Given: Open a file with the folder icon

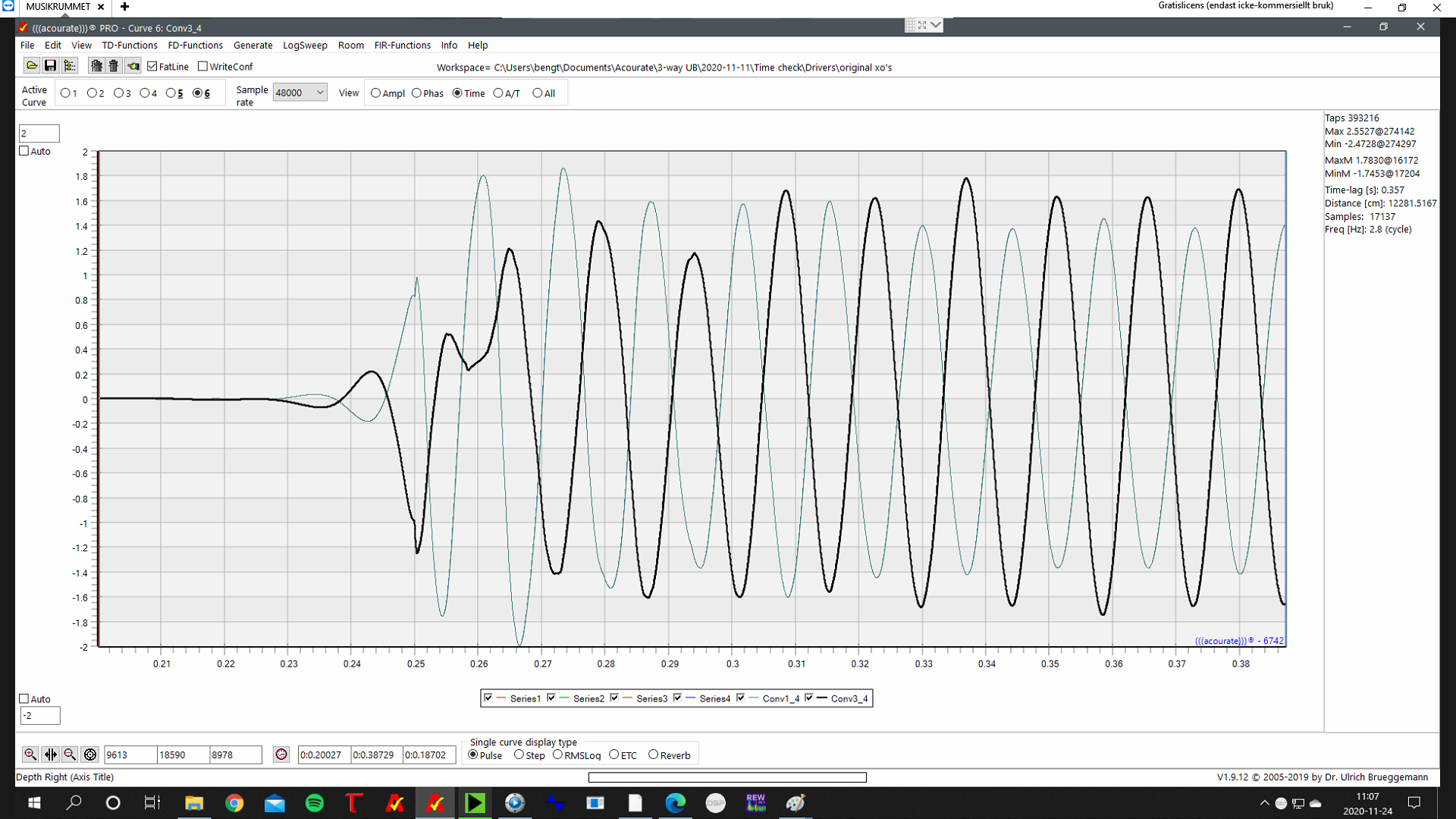Looking at the screenshot, I should tap(32, 66).
